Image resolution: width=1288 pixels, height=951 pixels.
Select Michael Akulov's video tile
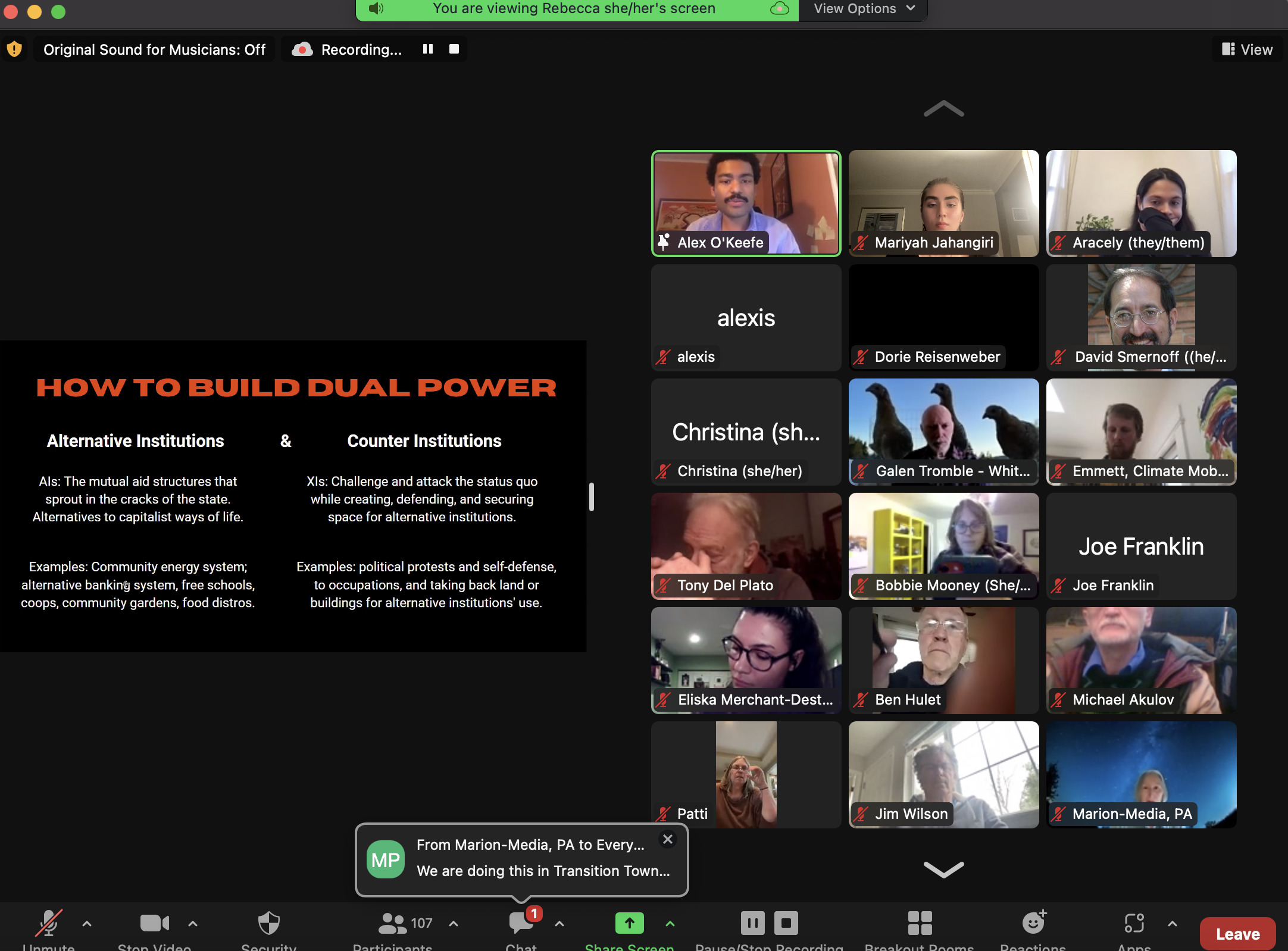[x=1142, y=661]
